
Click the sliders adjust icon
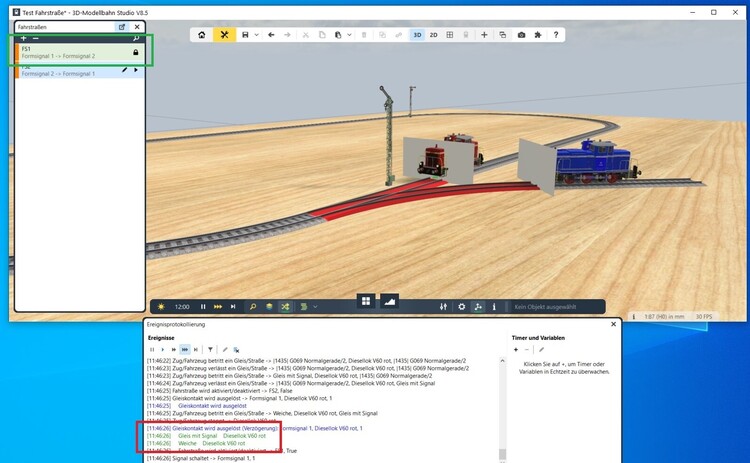pos(443,307)
